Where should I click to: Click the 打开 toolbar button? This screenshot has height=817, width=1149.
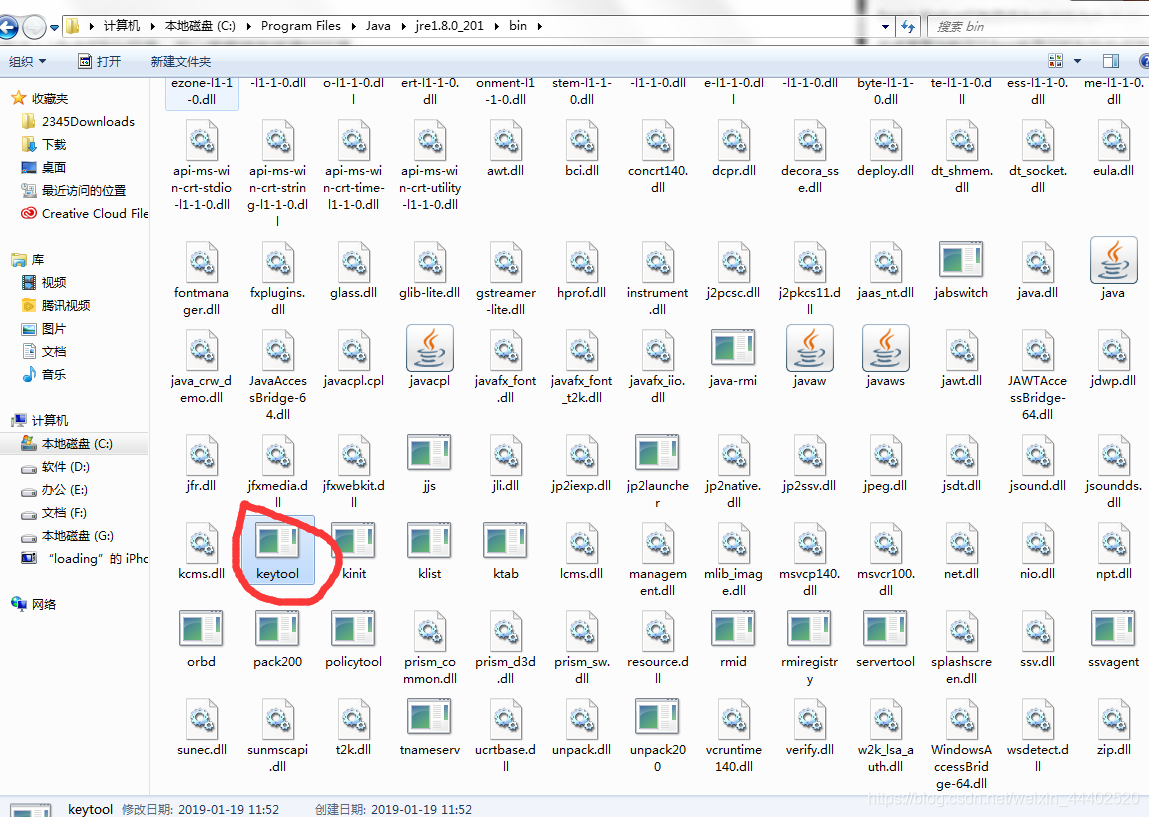click(x=100, y=62)
